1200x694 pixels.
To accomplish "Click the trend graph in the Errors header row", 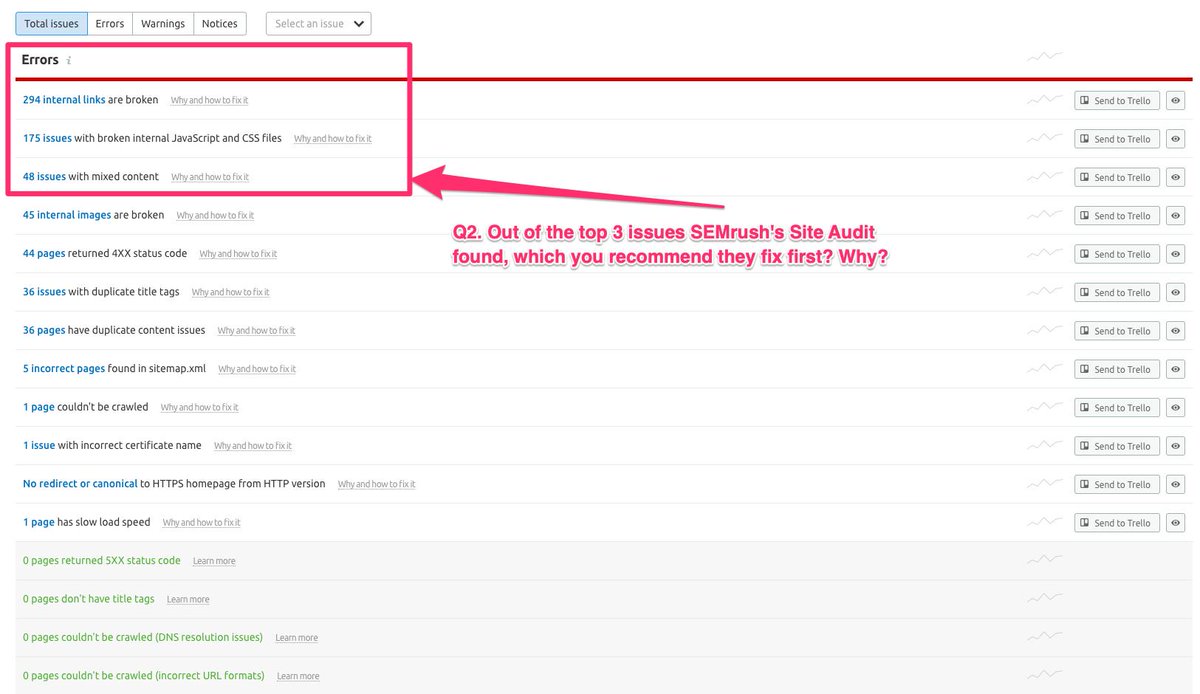I will click(1044, 57).
